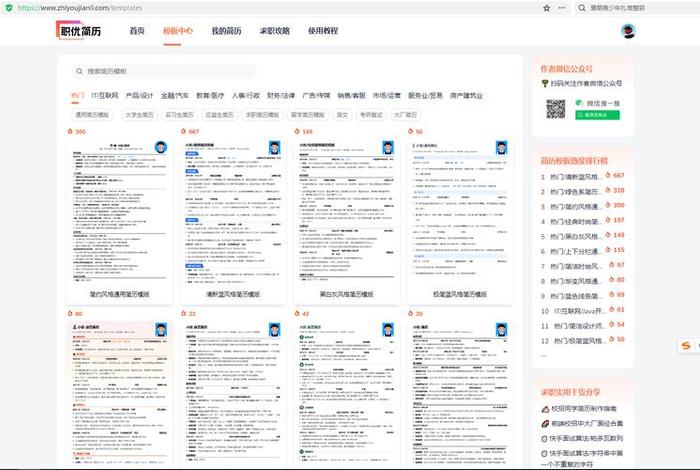Image resolution: width=700 pixels, height=470 pixels.
Task: Click the magnifier icon in template search
Action: point(79,71)
